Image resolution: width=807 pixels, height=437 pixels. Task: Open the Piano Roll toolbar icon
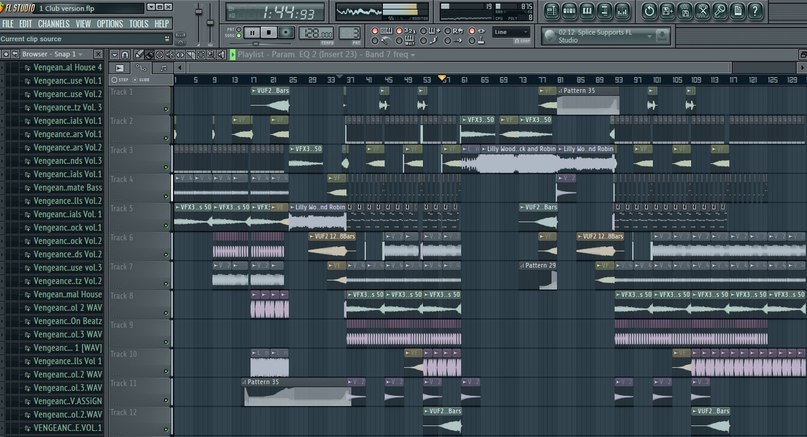[587, 11]
